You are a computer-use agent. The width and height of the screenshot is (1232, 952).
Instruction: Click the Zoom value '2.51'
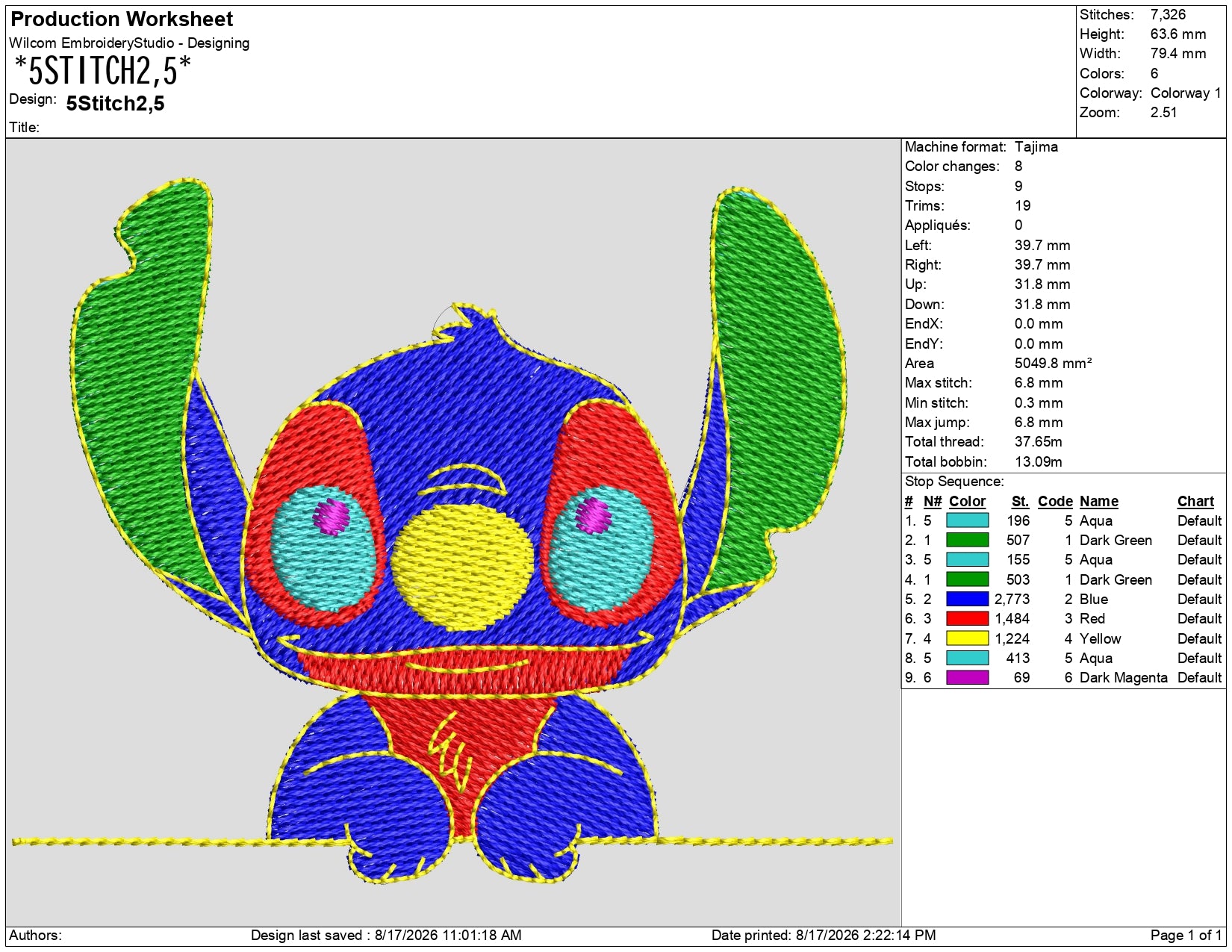(1163, 112)
